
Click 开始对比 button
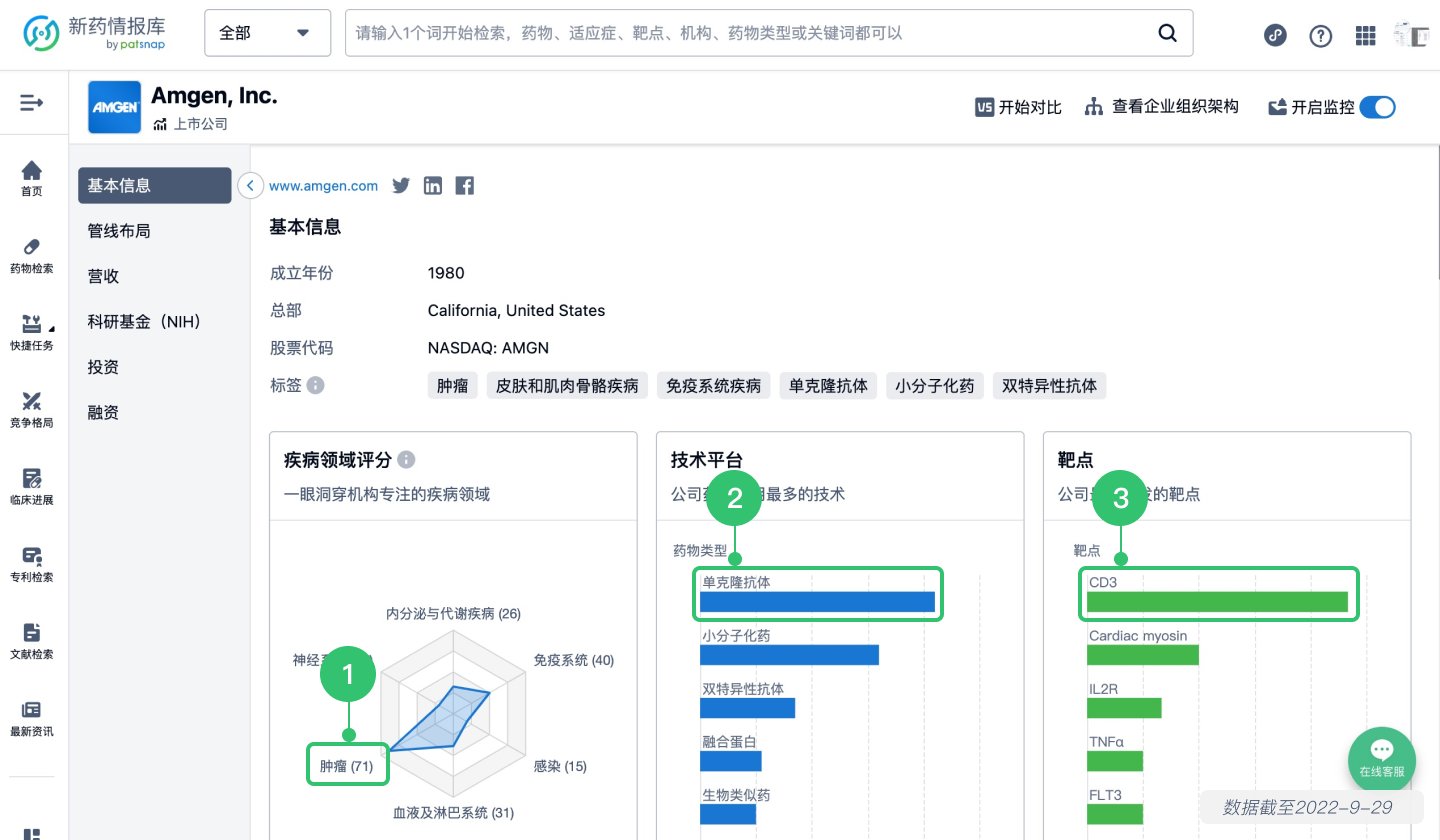click(1018, 107)
